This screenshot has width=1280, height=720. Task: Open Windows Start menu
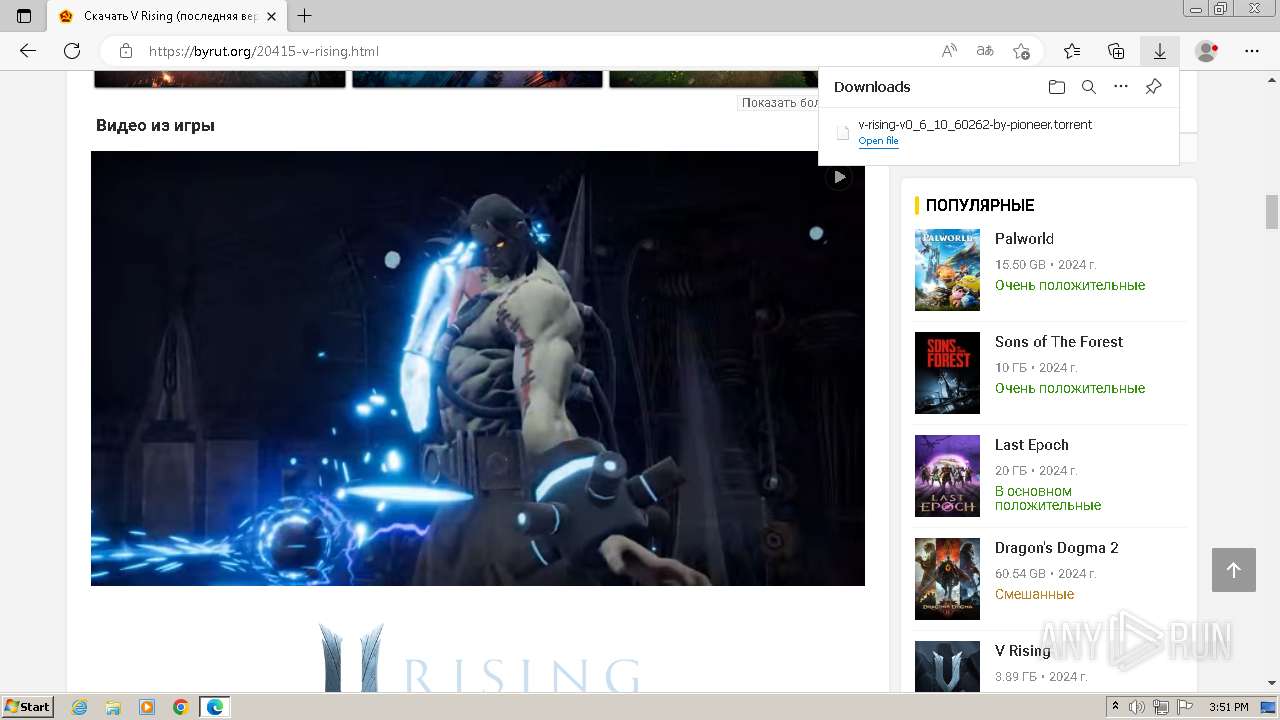pos(27,707)
